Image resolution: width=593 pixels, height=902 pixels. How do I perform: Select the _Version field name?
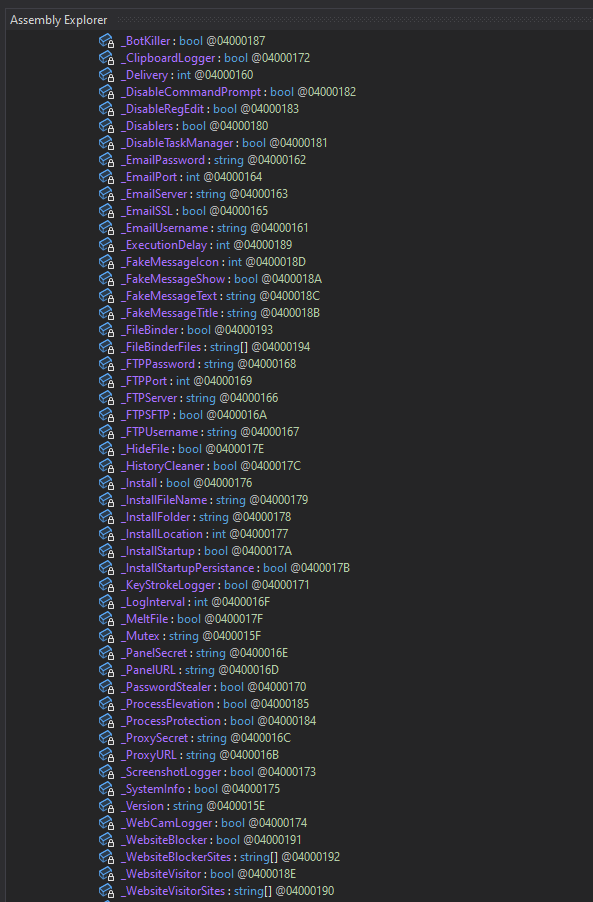(x=143, y=806)
